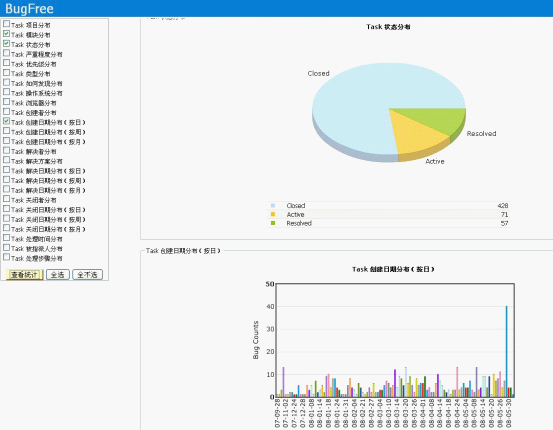Disable Task 创建日期分布（按日）checkbox
The width and height of the screenshot is (553, 430).
6,121
